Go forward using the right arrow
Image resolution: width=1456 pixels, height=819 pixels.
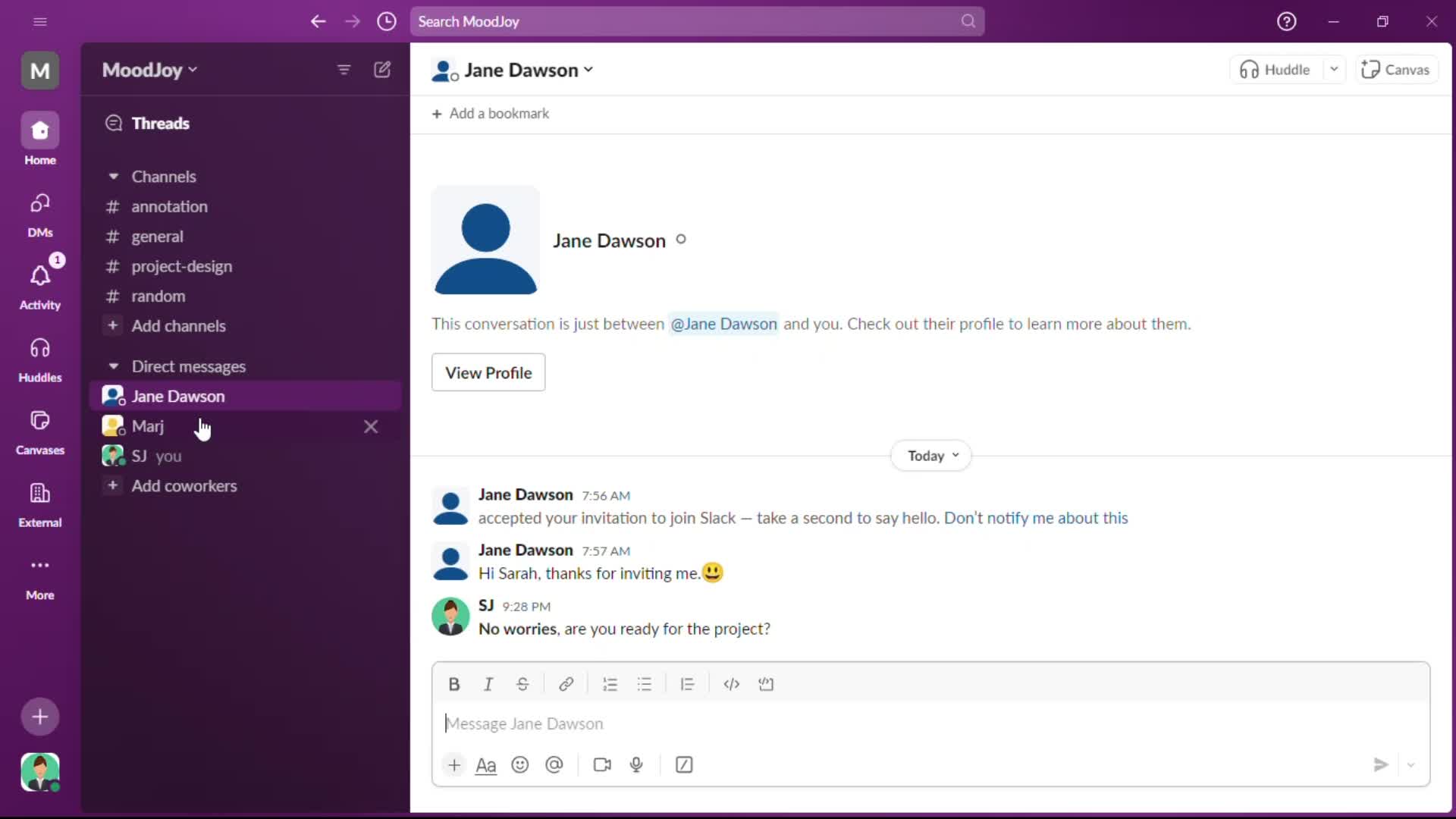[353, 21]
